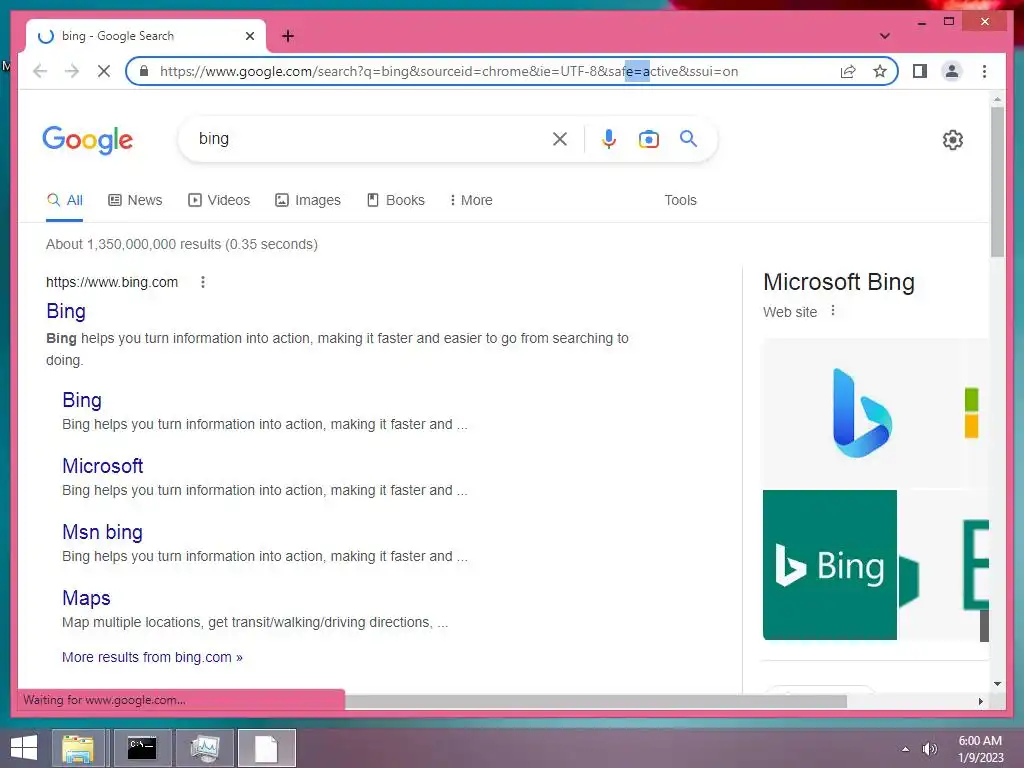
Task: Select the All results tab
Action: pyautogui.click(x=65, y=200)
